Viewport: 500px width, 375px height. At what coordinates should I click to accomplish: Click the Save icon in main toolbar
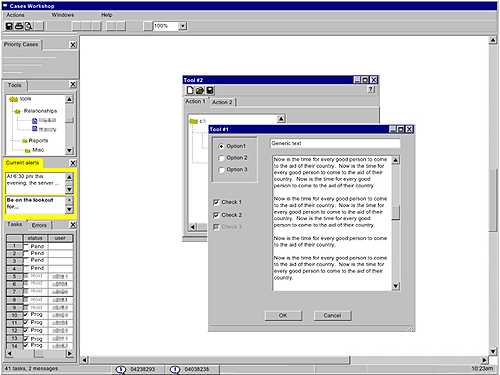(x=9, y=26)
